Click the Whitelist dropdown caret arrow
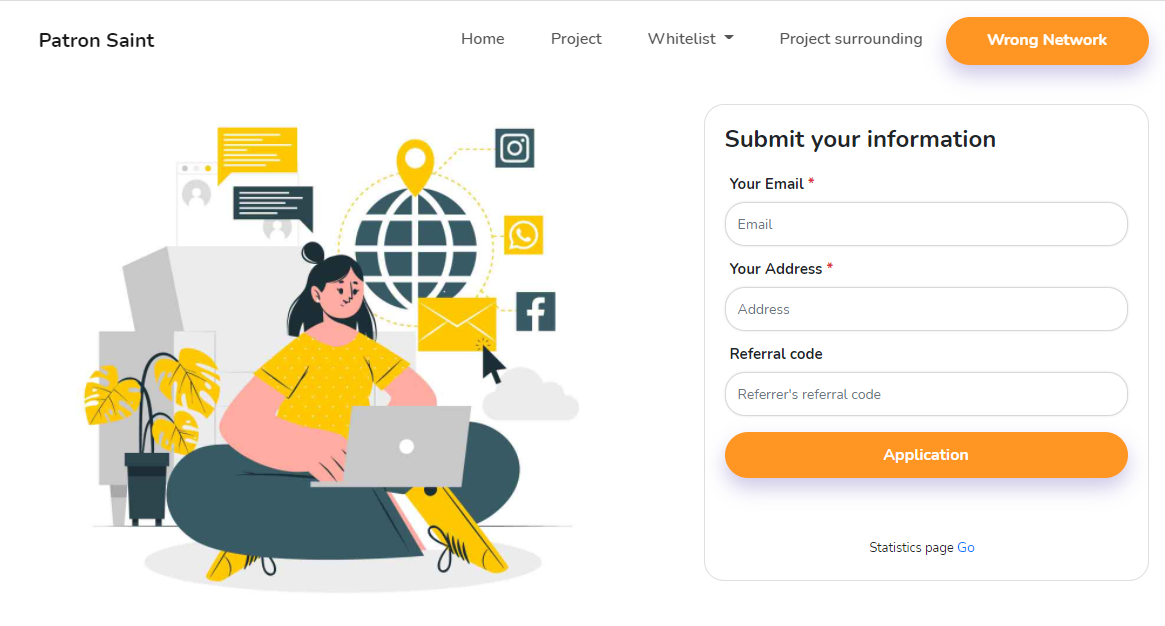The height and width of the screenshot is (626, 1165). 729,38
